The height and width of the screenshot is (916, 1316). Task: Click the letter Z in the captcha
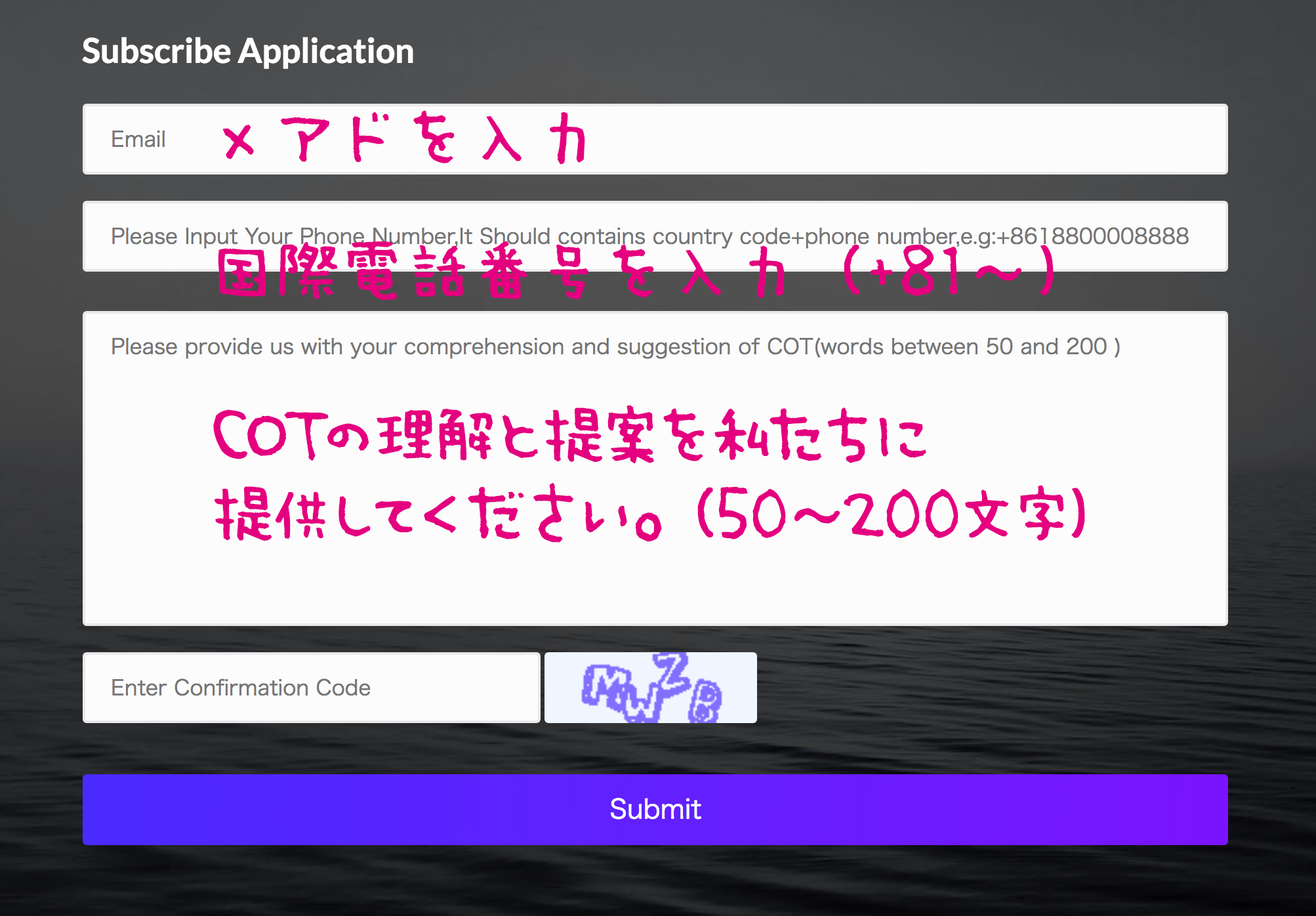point(673,671)
